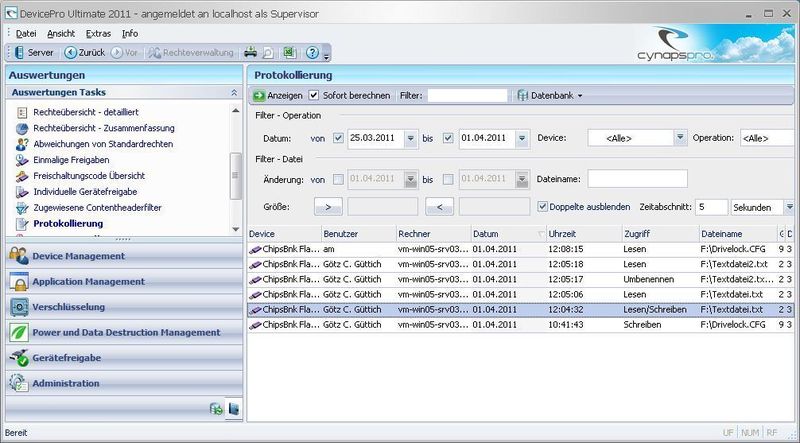This screenshot has width=800, height=443.
Task: Sort by the Benutzer column header
Action: pyautogui.click(x=359, y=234)
